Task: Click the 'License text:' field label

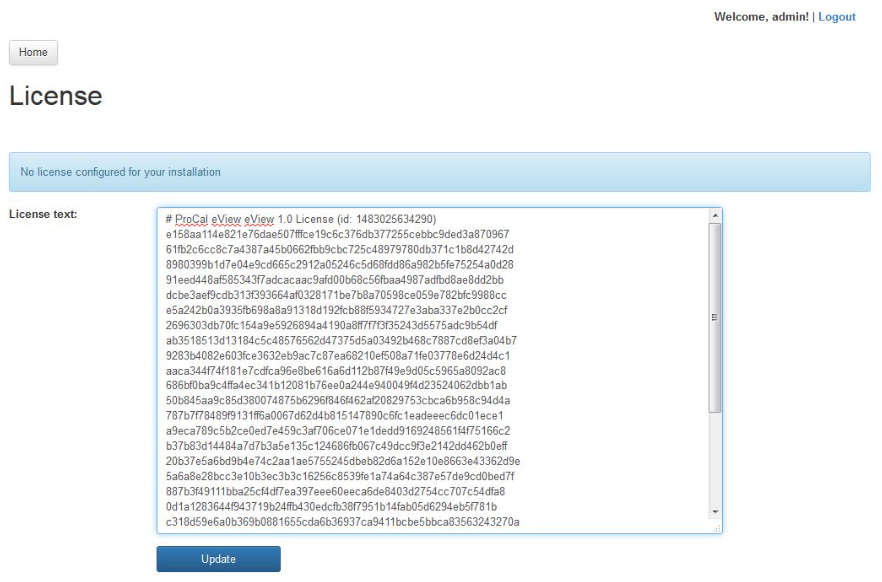Action: click(43, 214)
